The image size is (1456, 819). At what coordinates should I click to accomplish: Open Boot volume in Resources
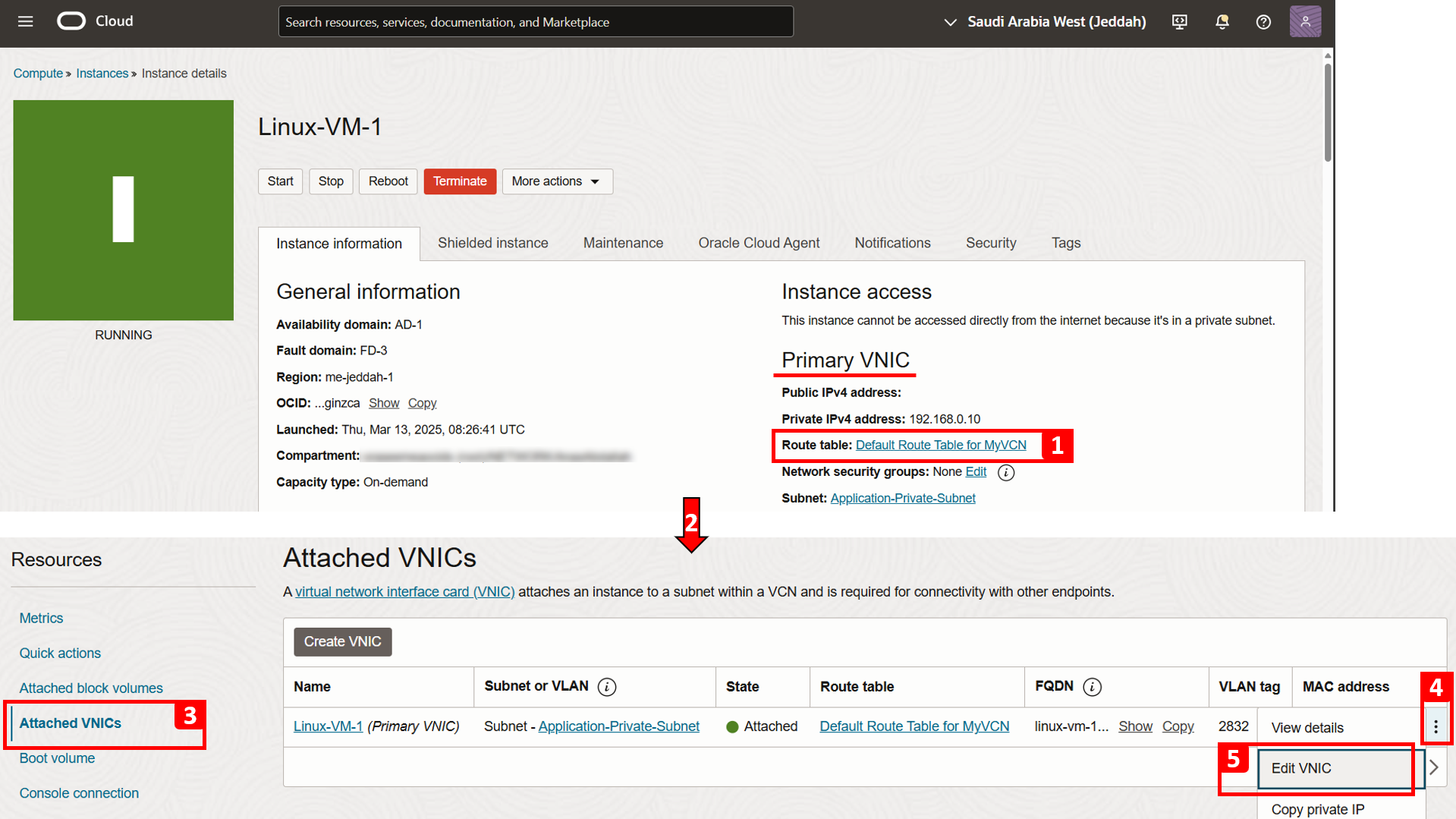click(x=57, y=758)
